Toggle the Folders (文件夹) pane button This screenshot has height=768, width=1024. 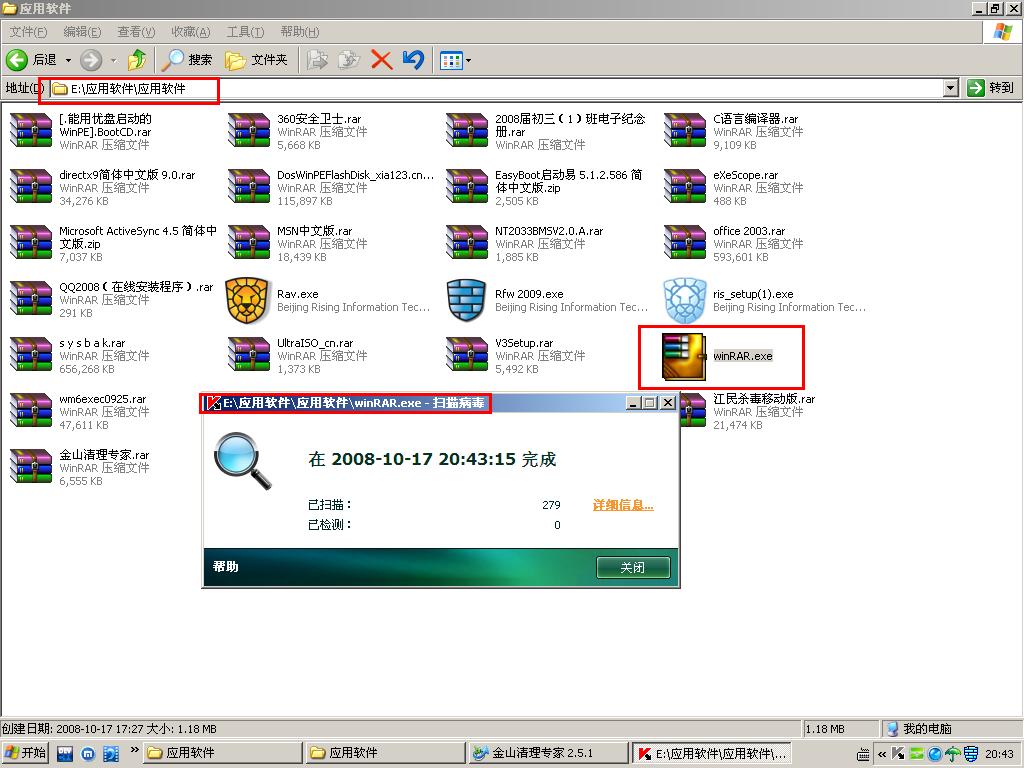click(x=255, y=60)
